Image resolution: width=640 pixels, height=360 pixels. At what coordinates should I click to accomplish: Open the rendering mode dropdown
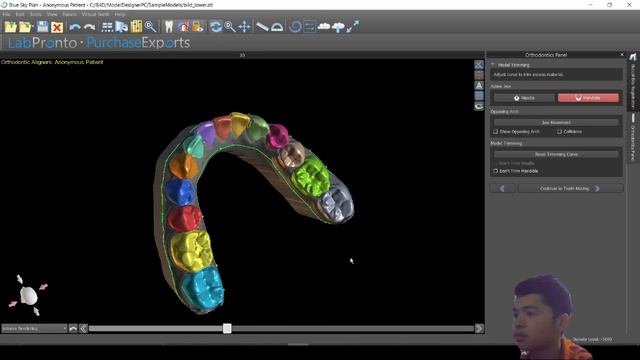[x=34, y=329]
